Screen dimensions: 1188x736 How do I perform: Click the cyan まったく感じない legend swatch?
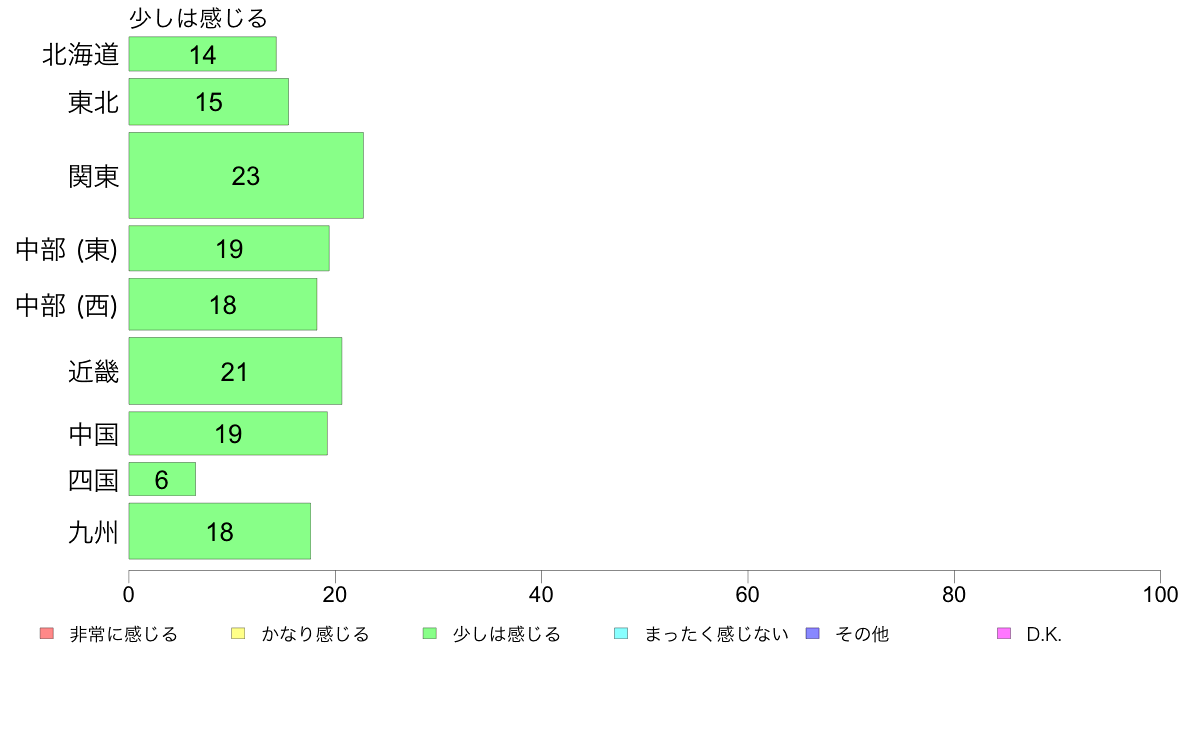[621, 633]
